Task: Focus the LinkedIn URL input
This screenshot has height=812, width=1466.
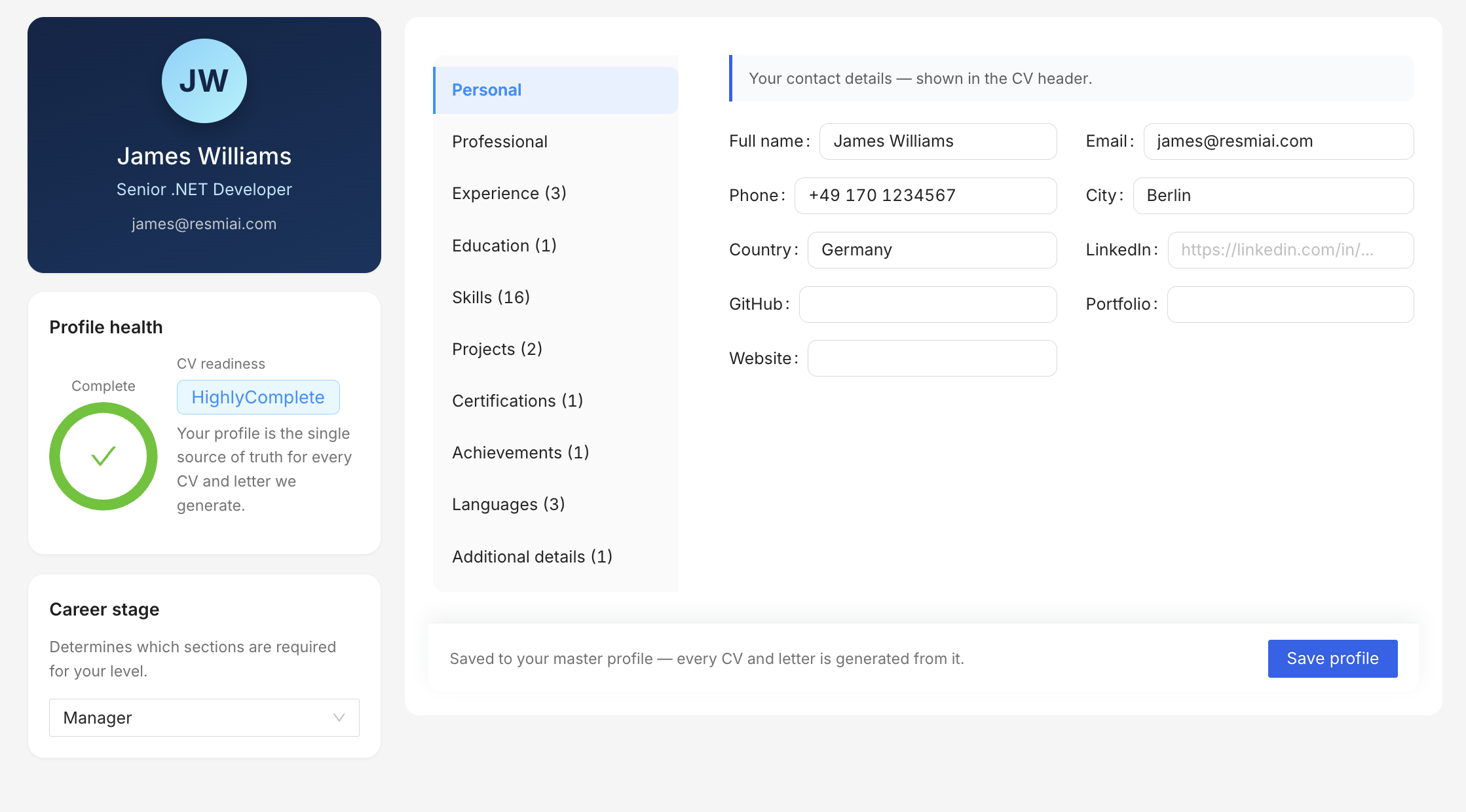Action: pyautogui.click(x=1290, y=250)
